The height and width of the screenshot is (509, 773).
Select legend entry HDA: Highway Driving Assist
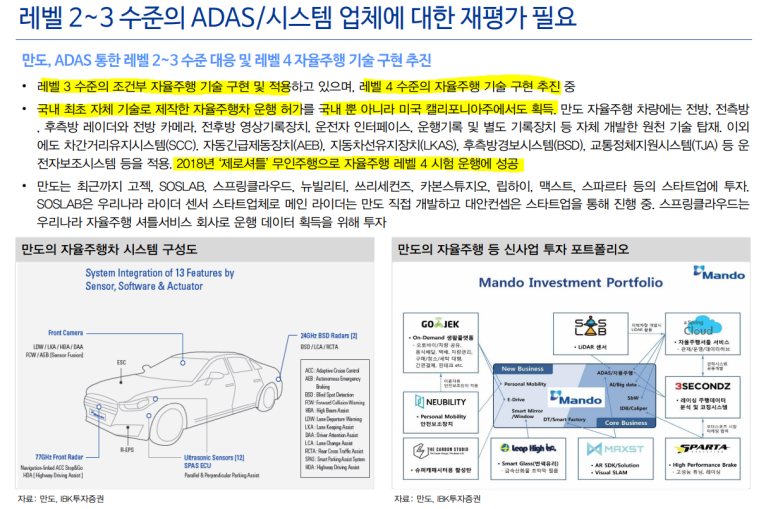332,467
